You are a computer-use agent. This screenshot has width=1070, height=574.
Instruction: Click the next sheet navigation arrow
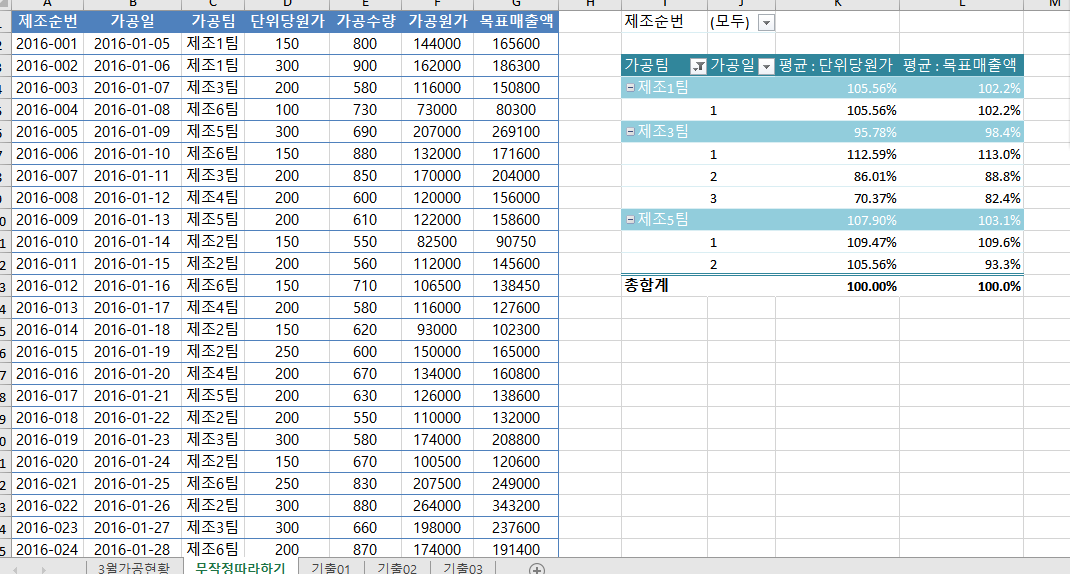pos(43,569)
